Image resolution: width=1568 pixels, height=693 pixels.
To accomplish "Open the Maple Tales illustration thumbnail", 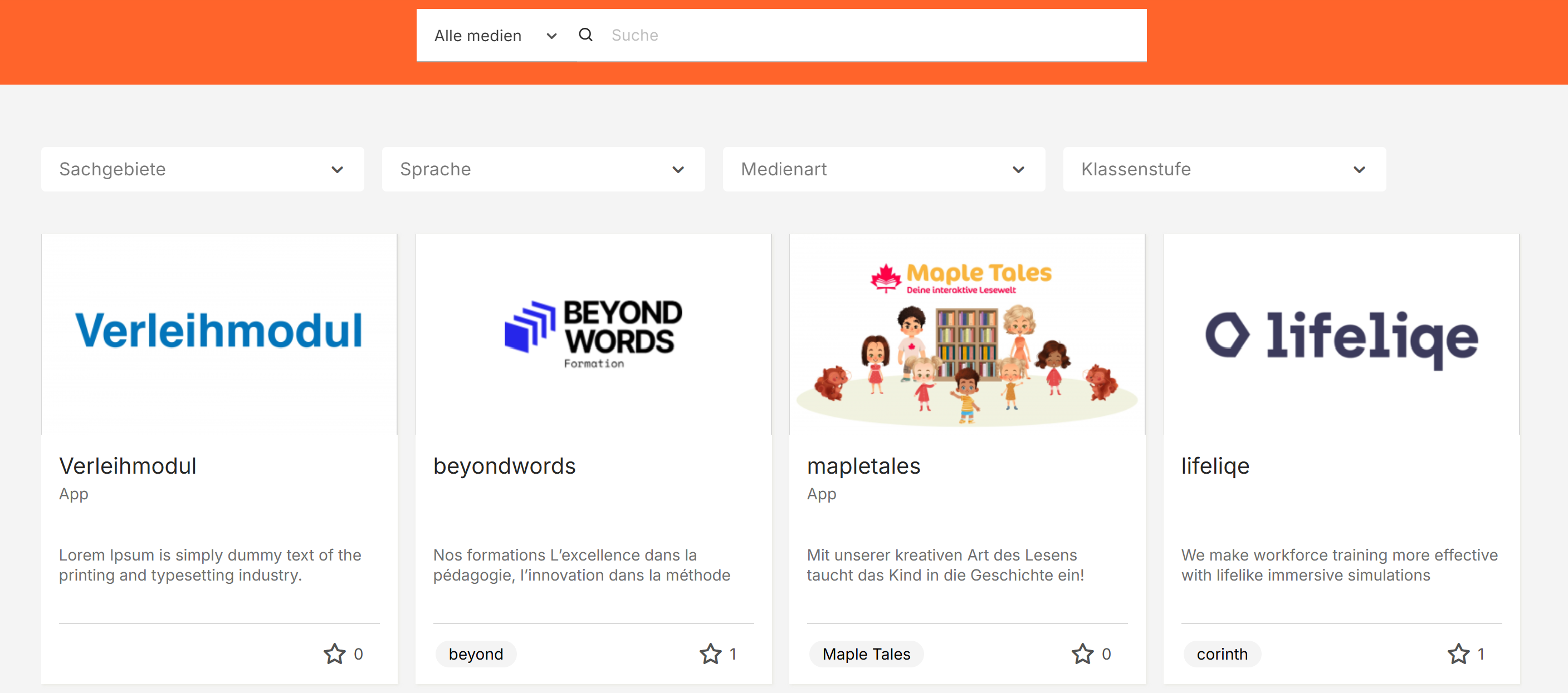I will coord(966,341).
